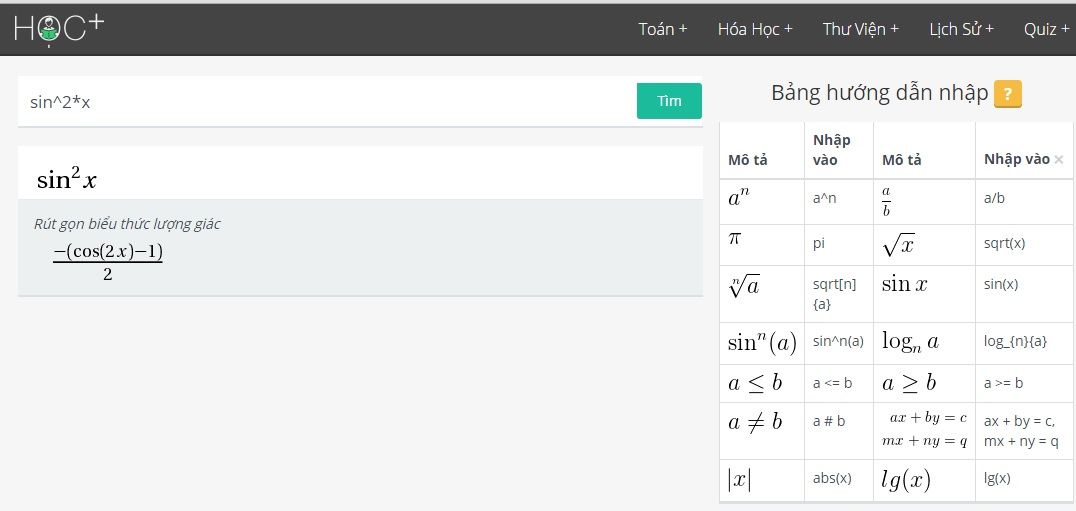Click the absolute value |x| symbol
Image resolution: width=1076 pixels, height=511 pixels.
[x=738, y=480]
